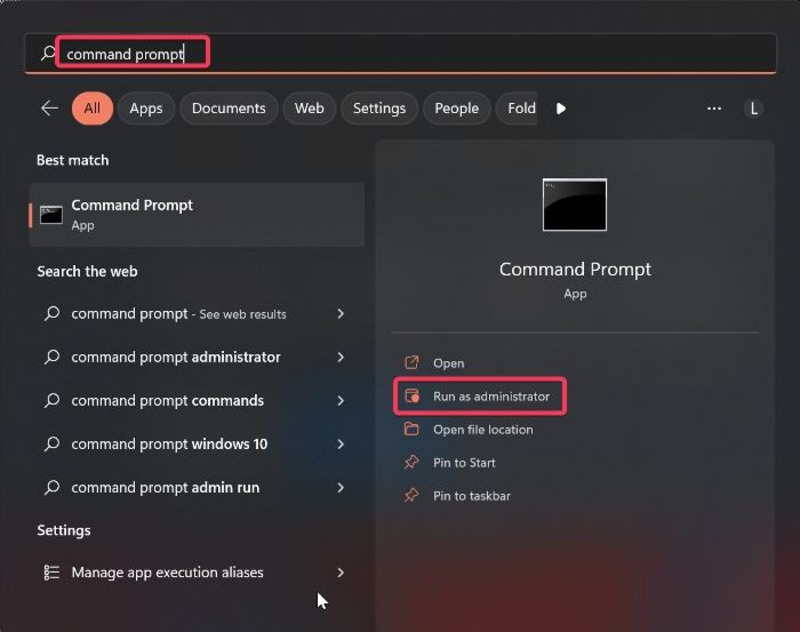
Task: Click the L user profile avatar
Action: [754, 108]
